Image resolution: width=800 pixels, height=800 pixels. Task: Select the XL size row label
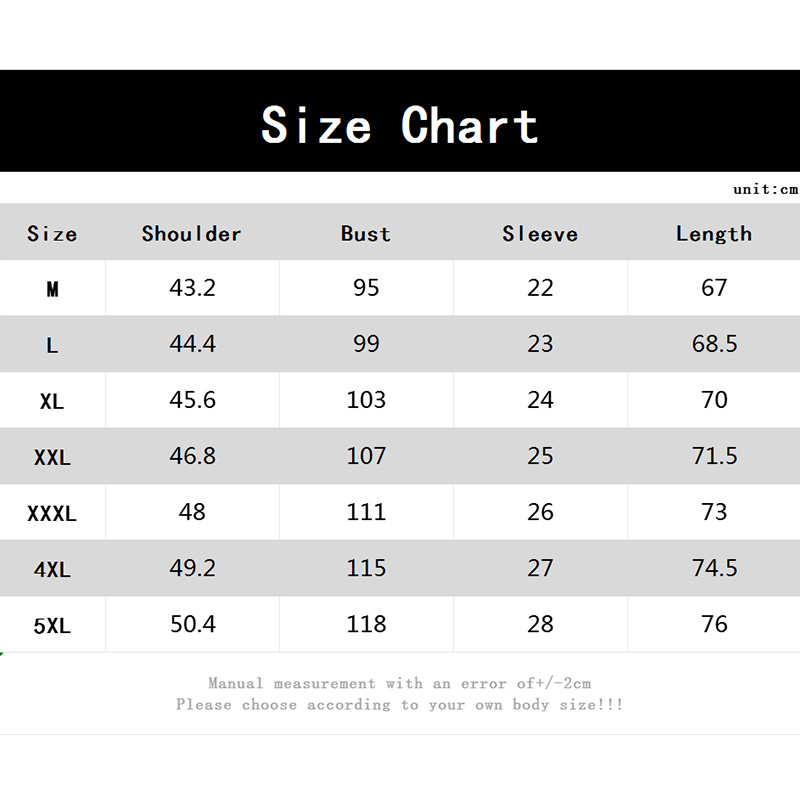point(52,401)
